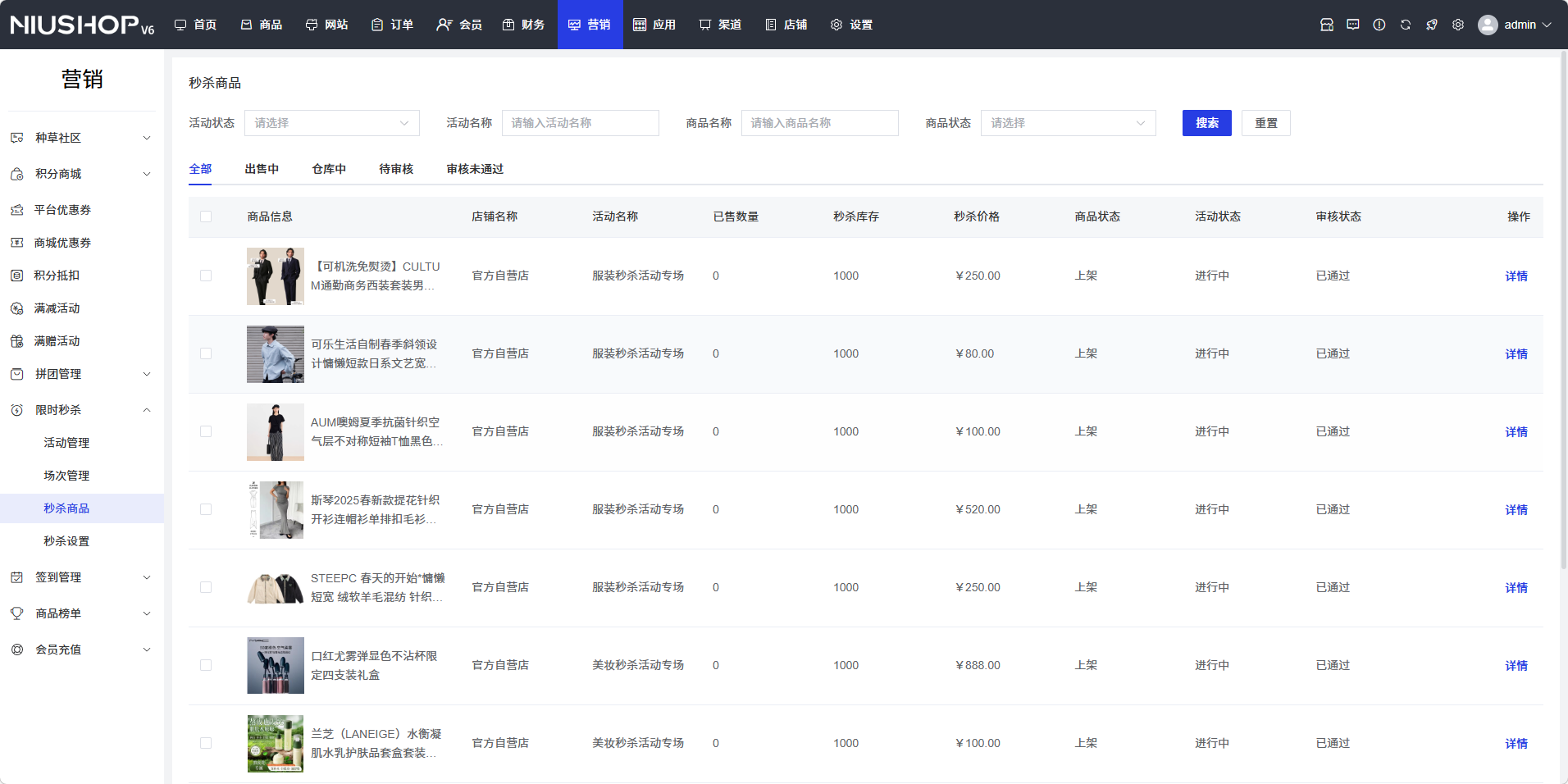Check the box for the ¥80.00 product row
1568x784 pixels.
[x=206, y=353]
